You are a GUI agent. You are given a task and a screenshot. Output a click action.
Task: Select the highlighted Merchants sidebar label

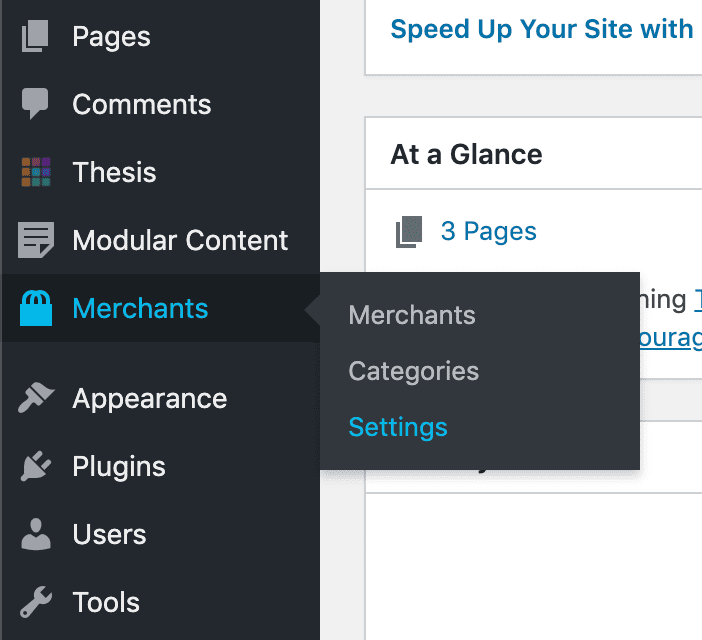[140, 308]
